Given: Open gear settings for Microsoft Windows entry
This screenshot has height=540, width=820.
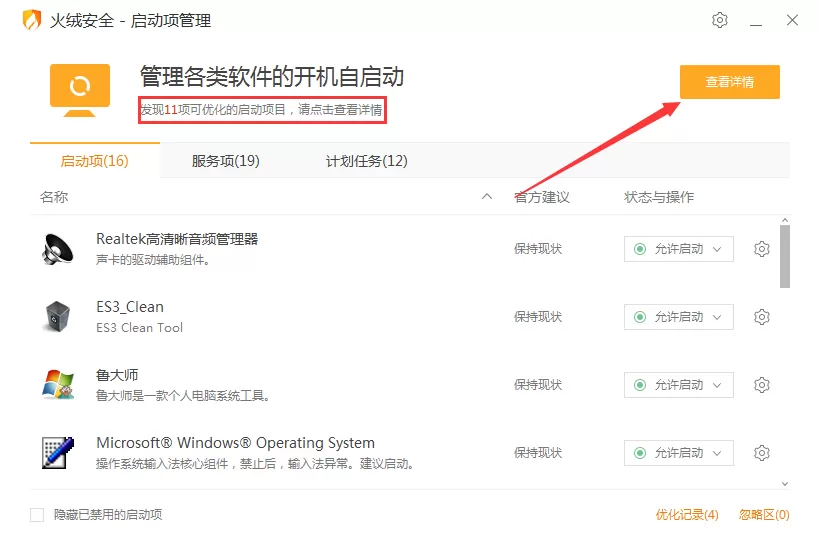Looking at the screenshot, I should [x=761, y=453].
